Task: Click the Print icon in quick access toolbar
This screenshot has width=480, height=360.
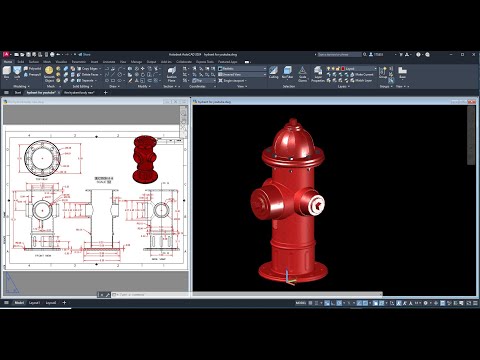Action: pyautogui.click(x=52, y=54)
